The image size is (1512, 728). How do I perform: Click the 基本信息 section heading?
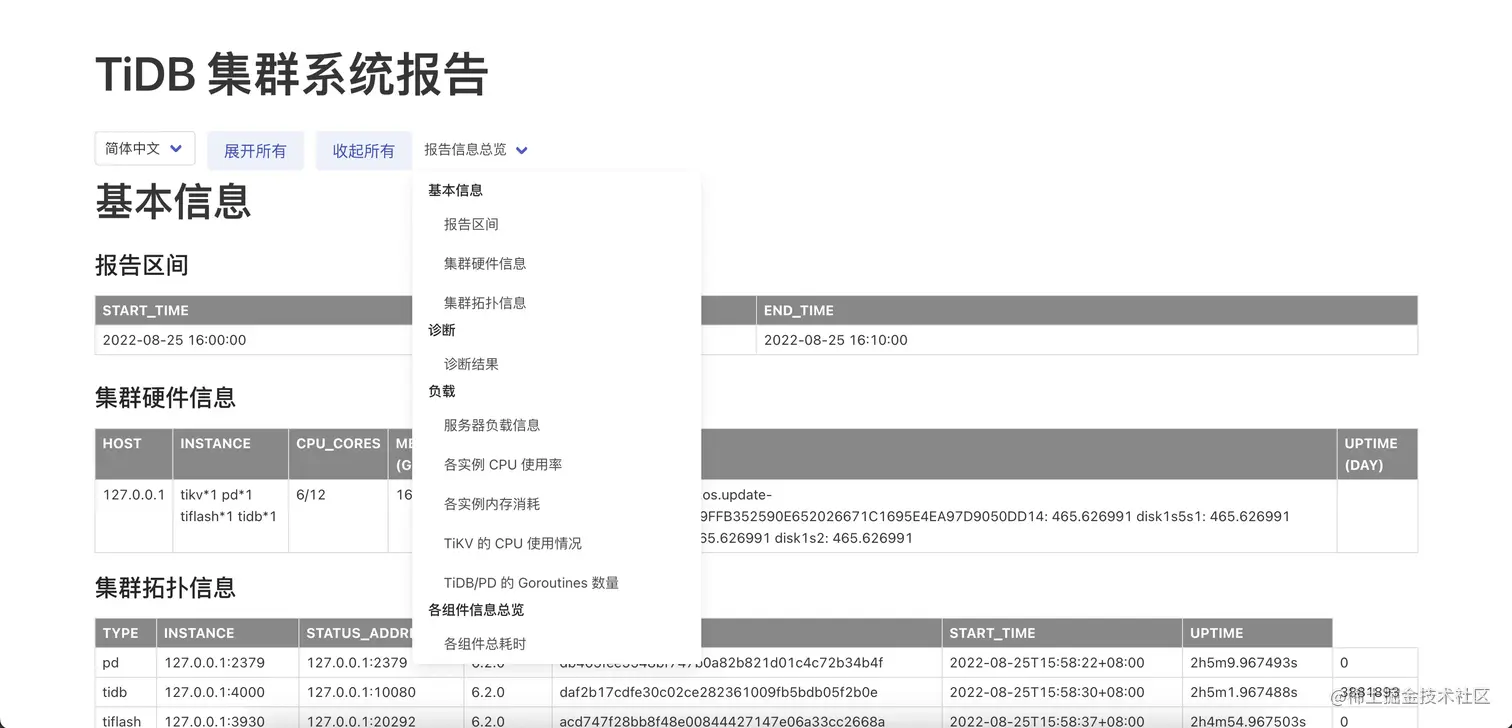(x=173, y=202)
